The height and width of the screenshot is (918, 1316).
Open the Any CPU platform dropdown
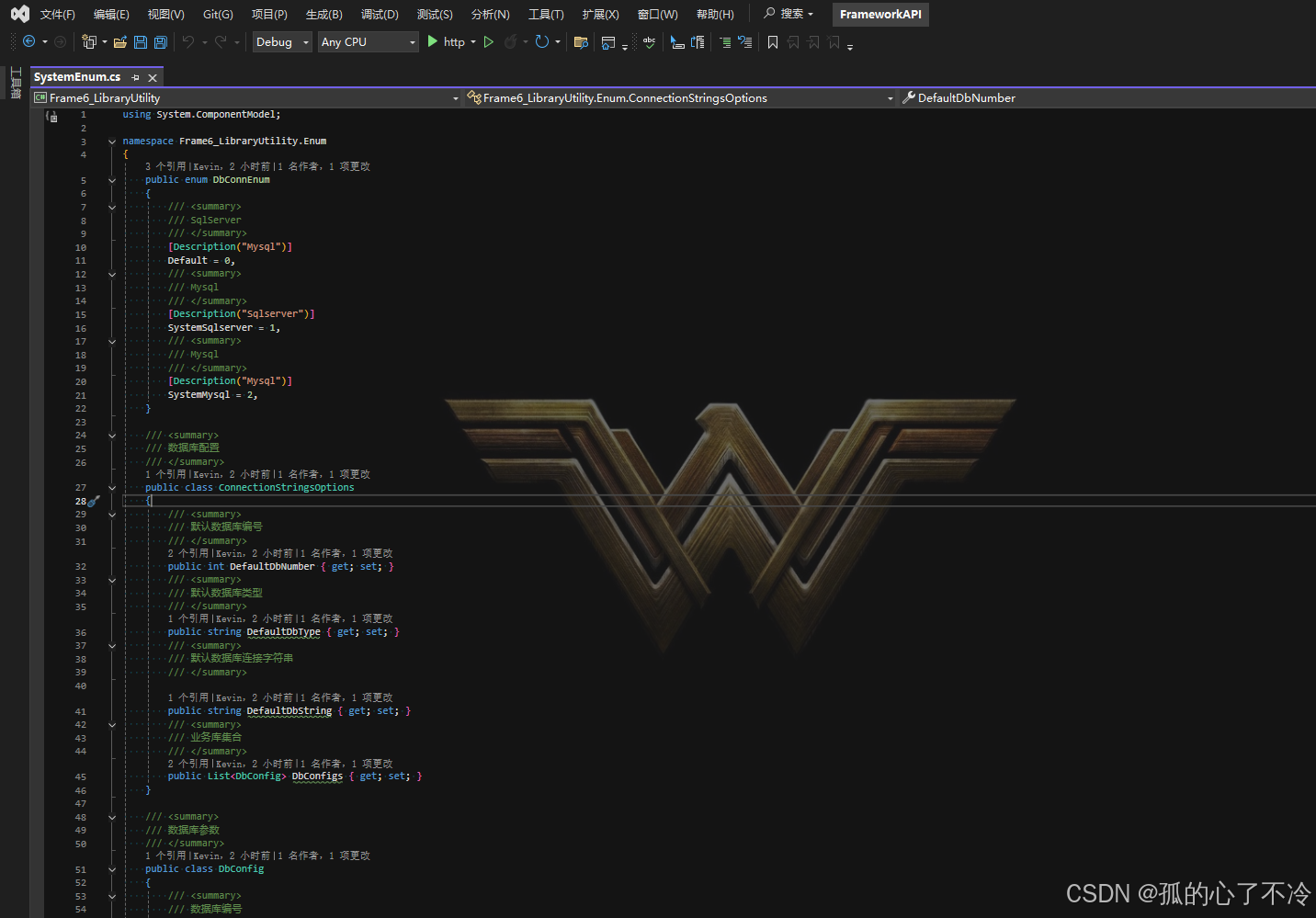tap(369, 41)
